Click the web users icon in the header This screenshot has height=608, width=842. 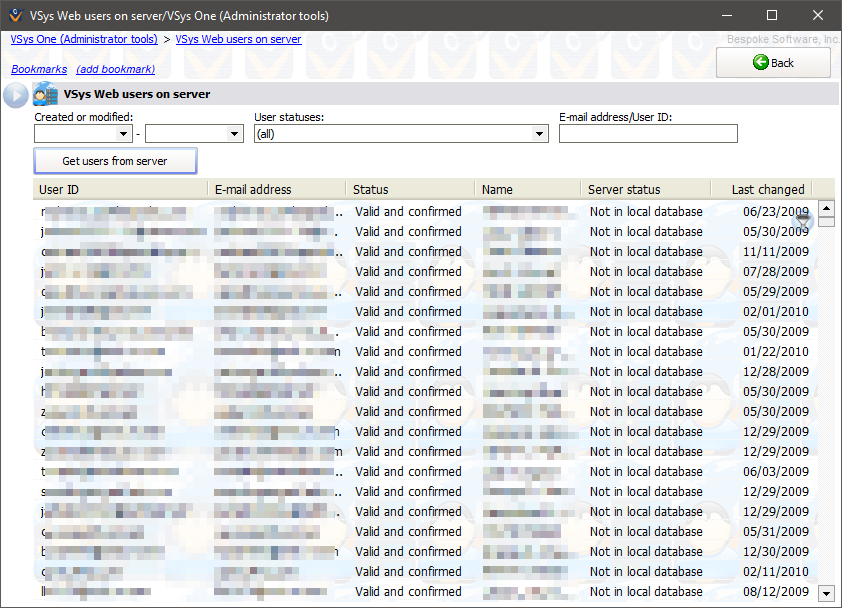pyautogui.click(x=46, y=95)
